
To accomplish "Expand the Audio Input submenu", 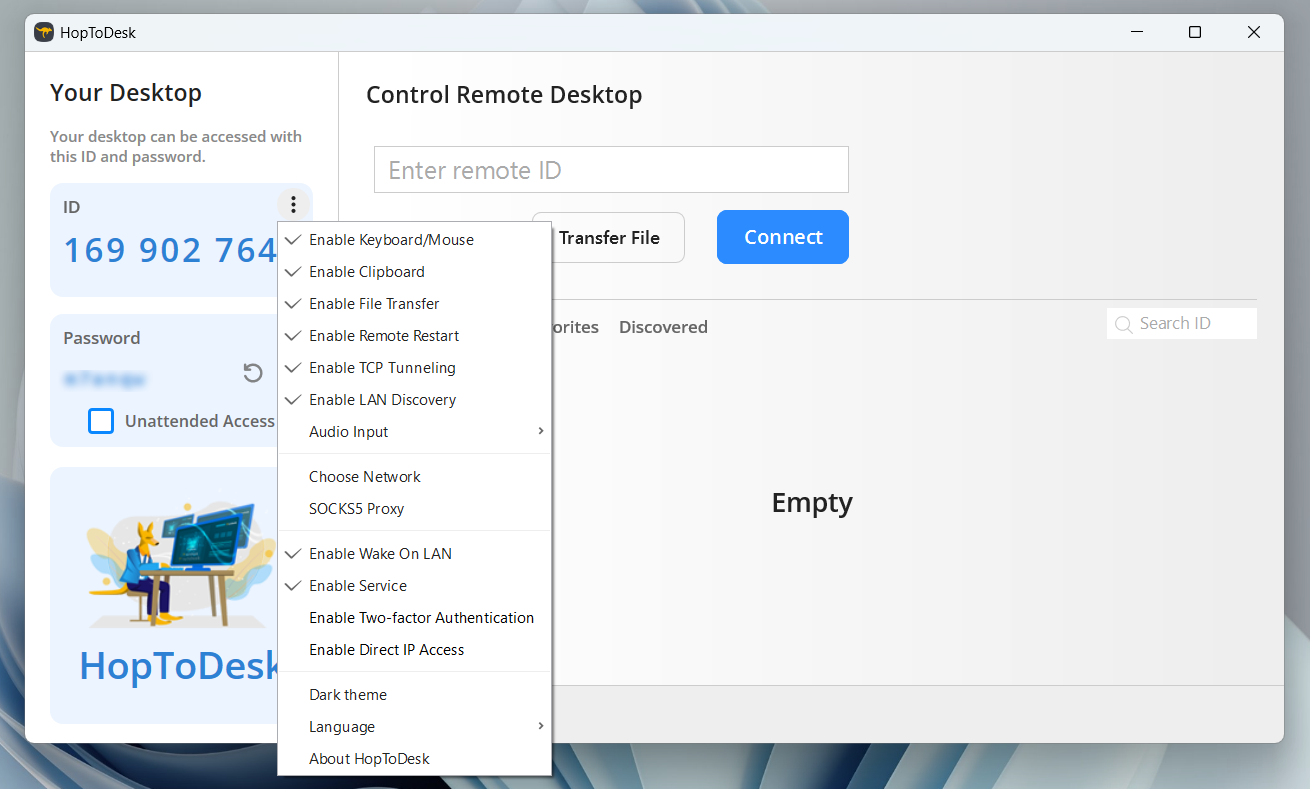I will [x=414, y=432].
